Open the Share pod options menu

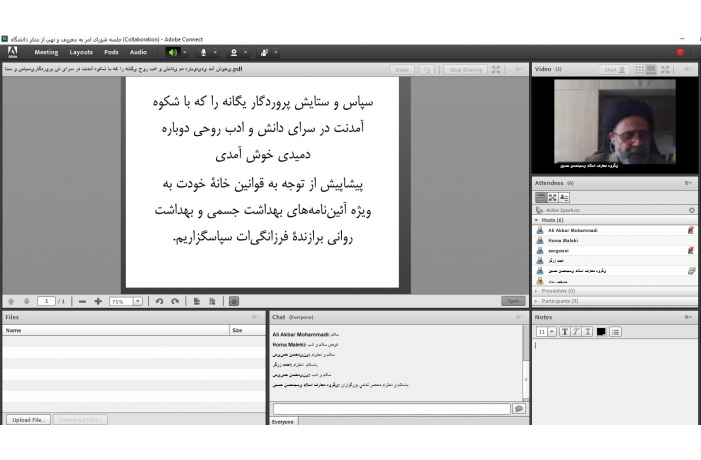coord(519,69)
